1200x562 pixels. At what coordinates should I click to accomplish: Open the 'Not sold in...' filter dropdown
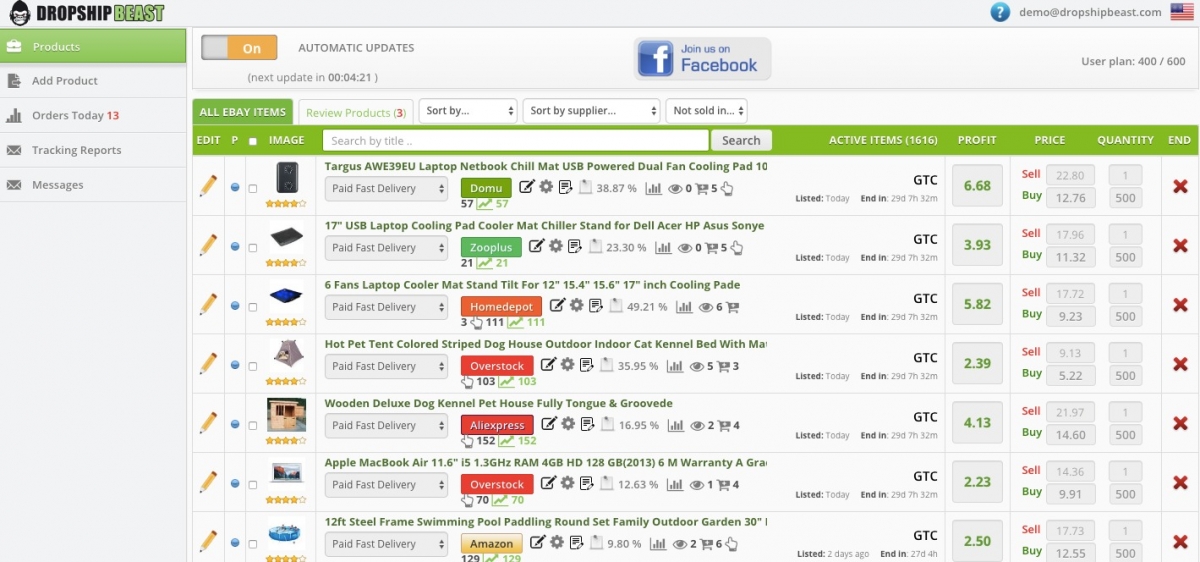coord(706,111)
